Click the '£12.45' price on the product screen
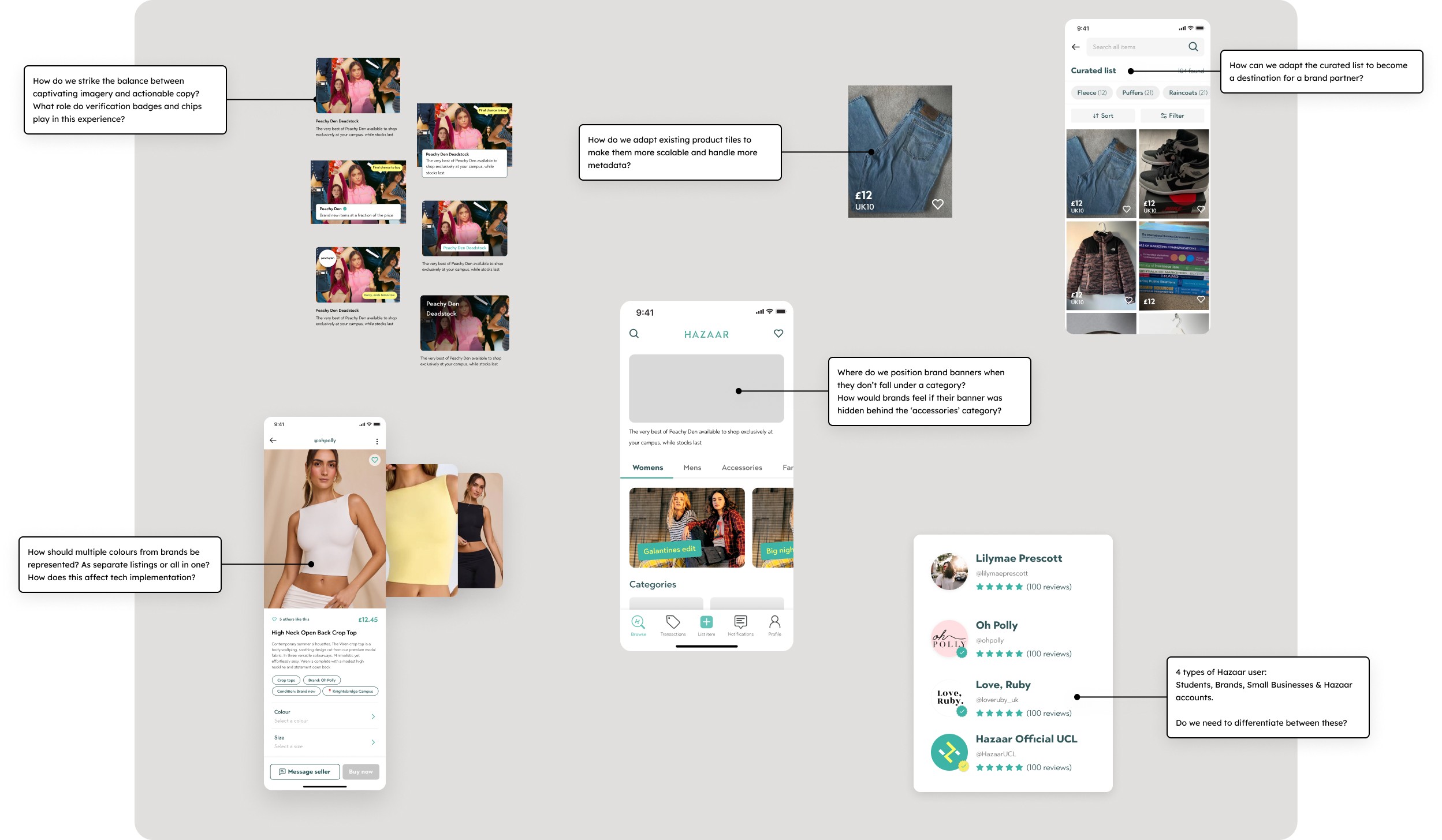The height and width of the screenshot is (840, 1442). pos(368,619)
